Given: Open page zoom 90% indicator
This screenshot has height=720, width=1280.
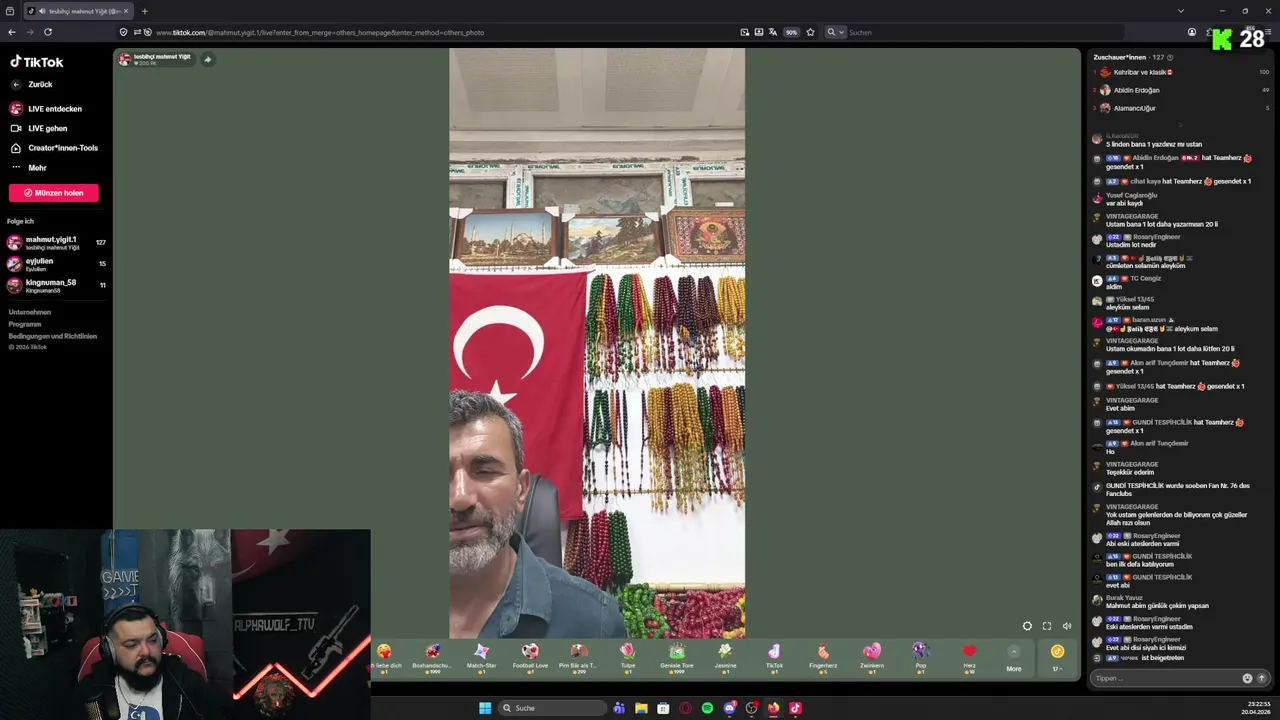Looking at the screenshot, I should click(x=791, y=32).
